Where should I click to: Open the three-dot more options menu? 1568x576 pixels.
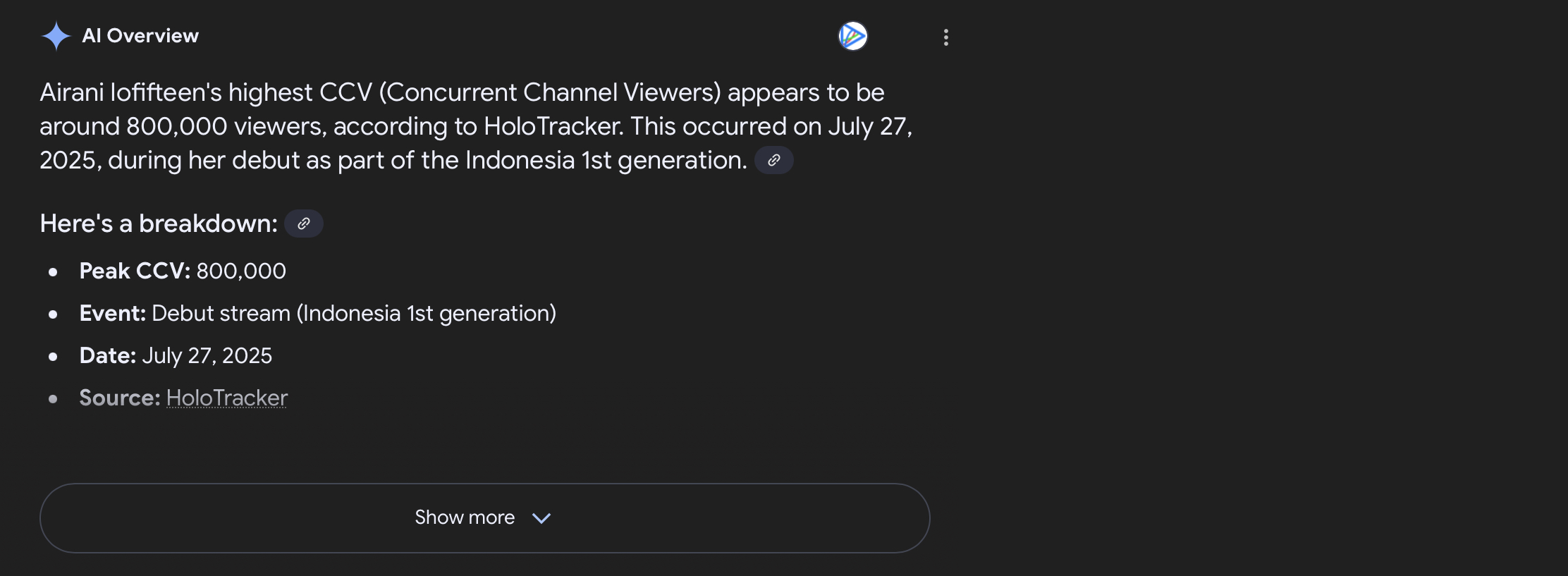pos(946,37)
